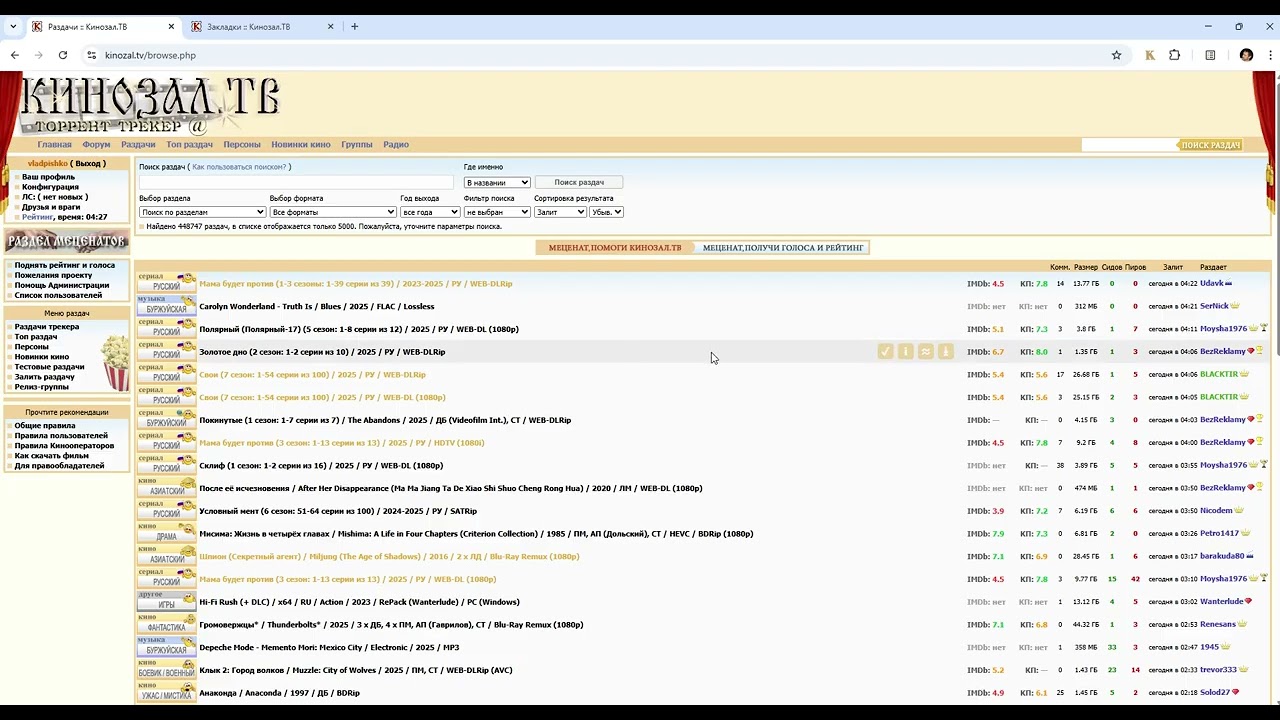Open the 'Поиск по разделам' section dropdown
This screenshot has height=720, width=1280.
tap(202, 212)
